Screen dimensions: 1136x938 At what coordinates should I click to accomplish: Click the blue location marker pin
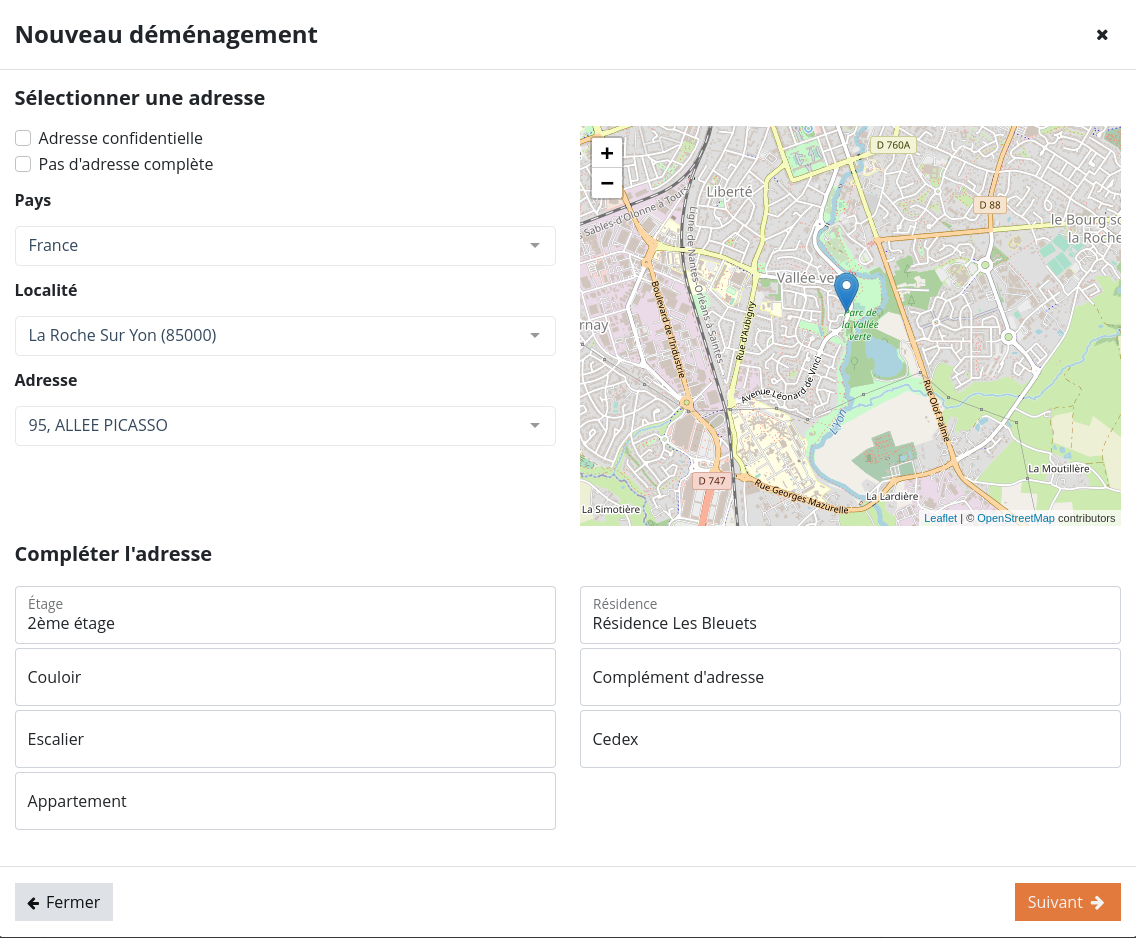tap(846, 290)
